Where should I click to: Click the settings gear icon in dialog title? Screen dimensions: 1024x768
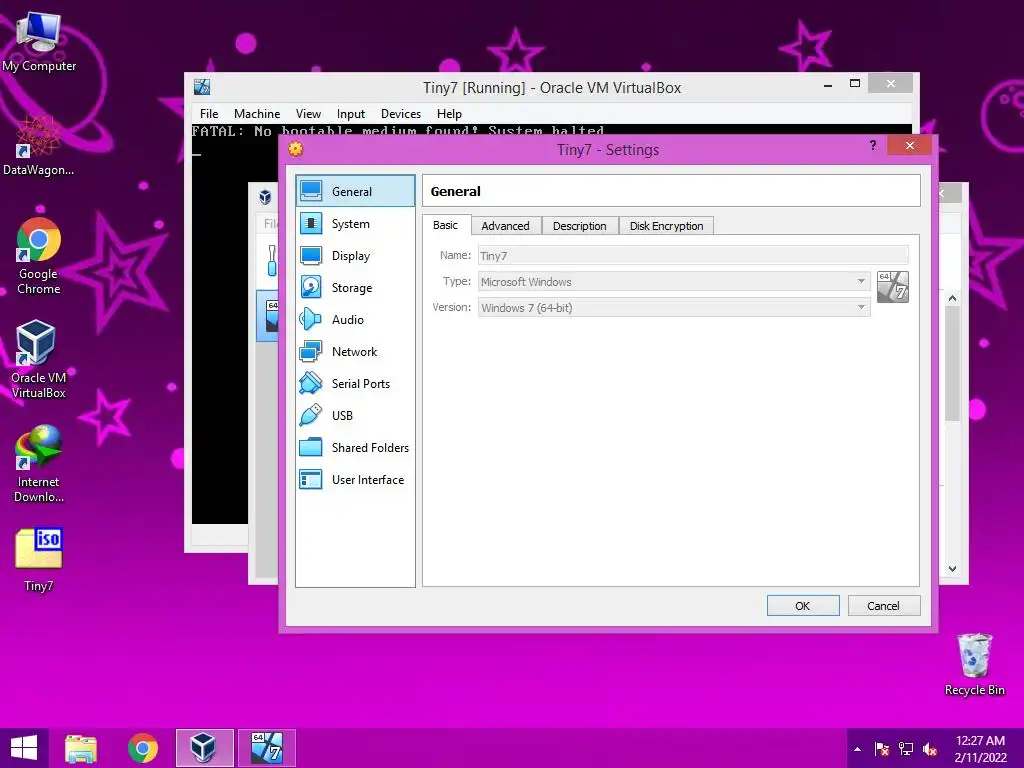(x=296, y=150)
